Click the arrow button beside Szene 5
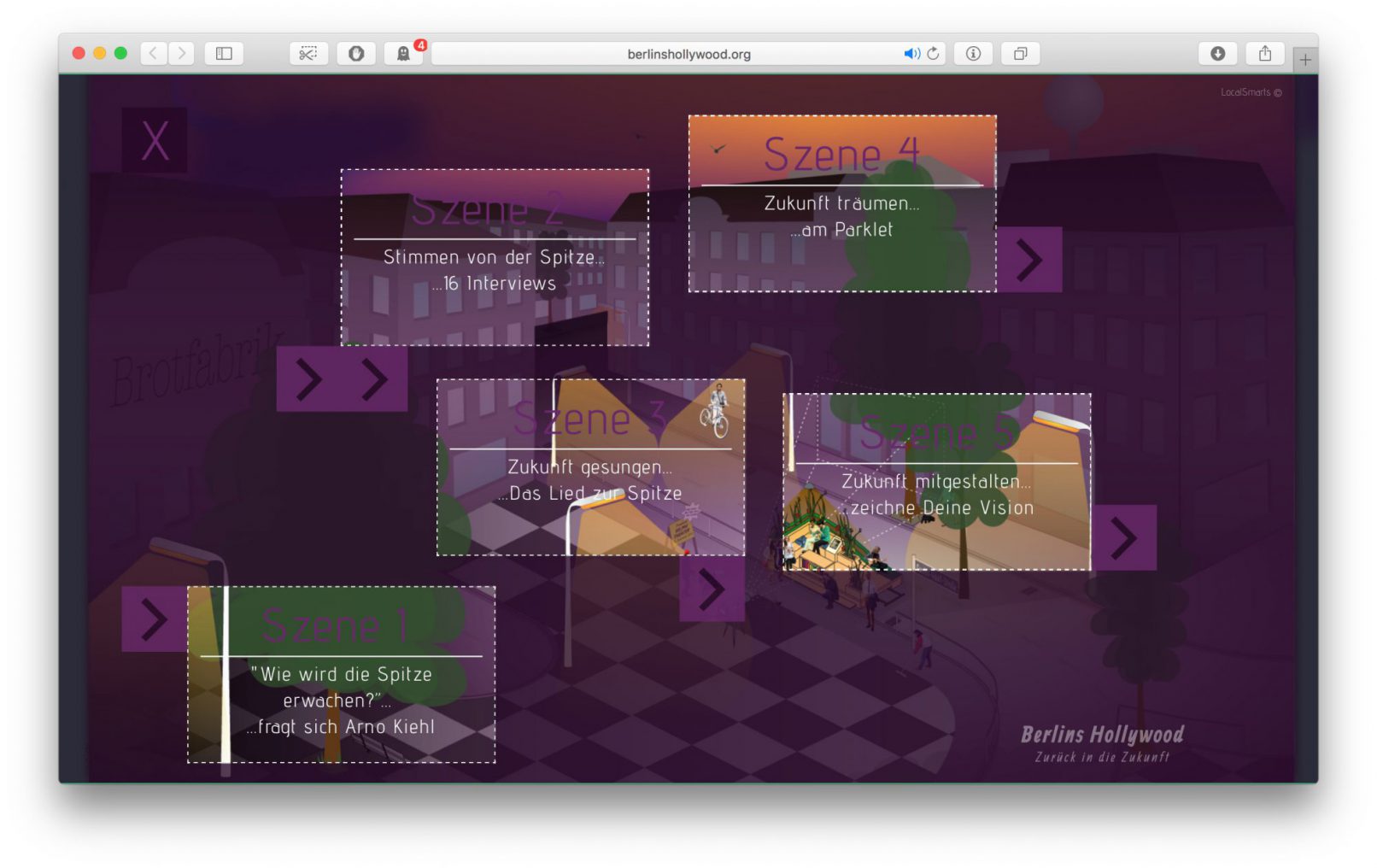The width and height of the screenshot is (1377, 868). [1123, 538]
